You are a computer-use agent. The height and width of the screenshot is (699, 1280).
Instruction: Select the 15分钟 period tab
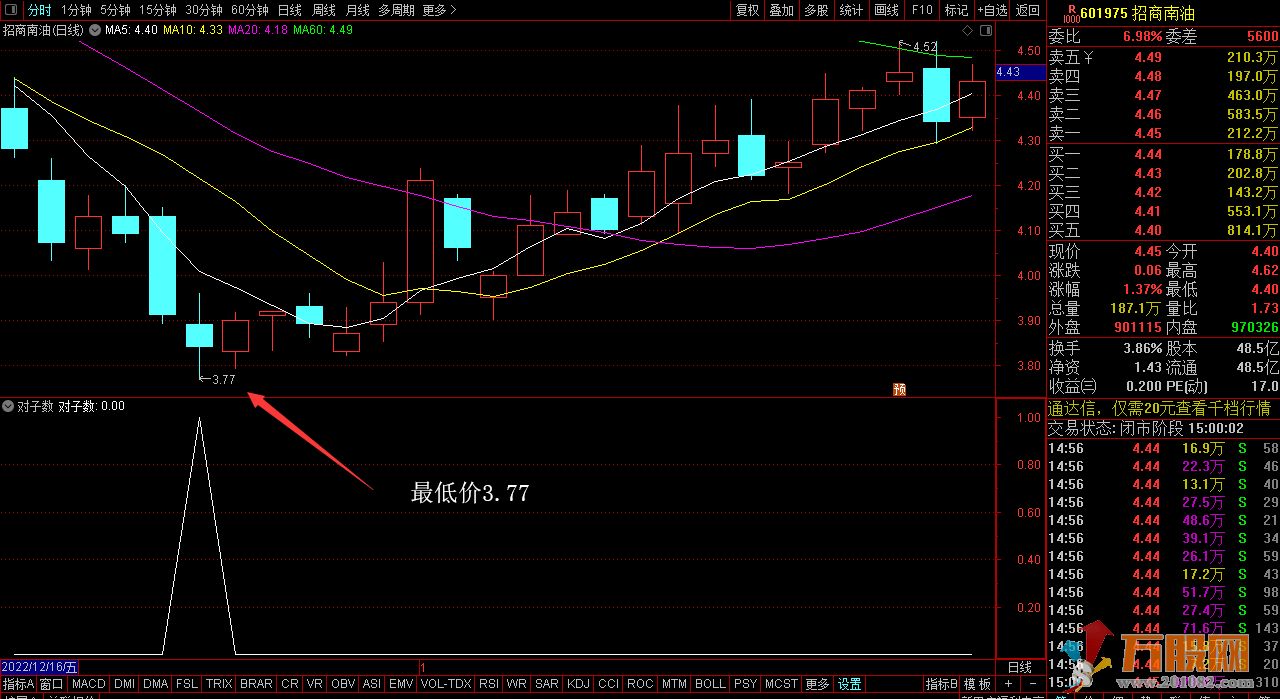pos(158,10)
